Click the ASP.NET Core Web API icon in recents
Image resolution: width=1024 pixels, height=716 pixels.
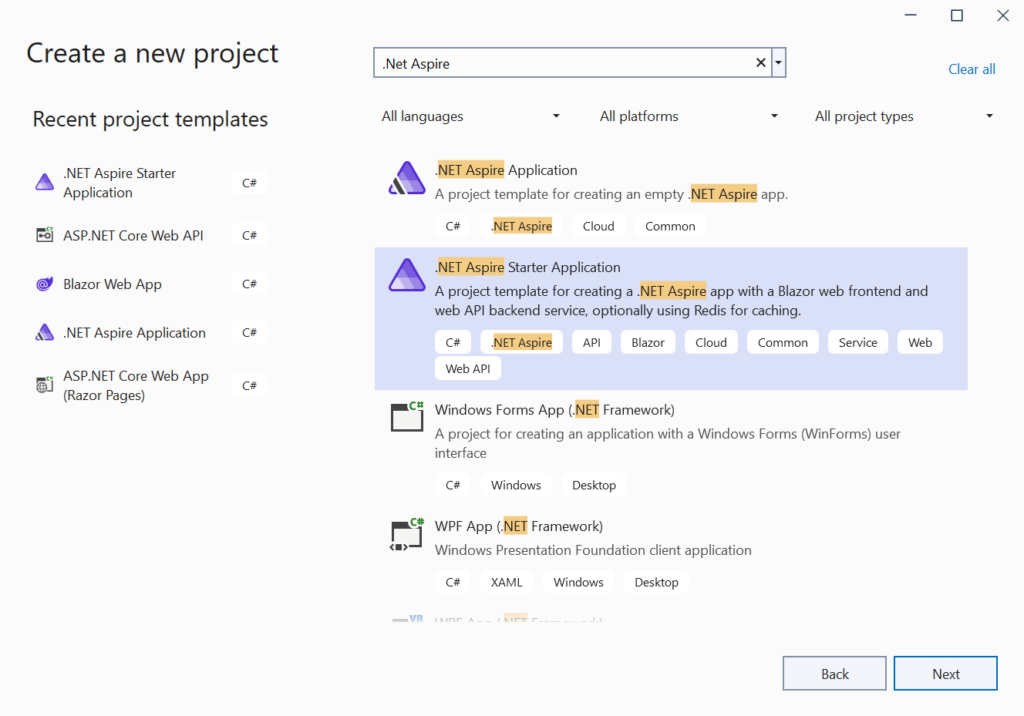tap(44, 234)
